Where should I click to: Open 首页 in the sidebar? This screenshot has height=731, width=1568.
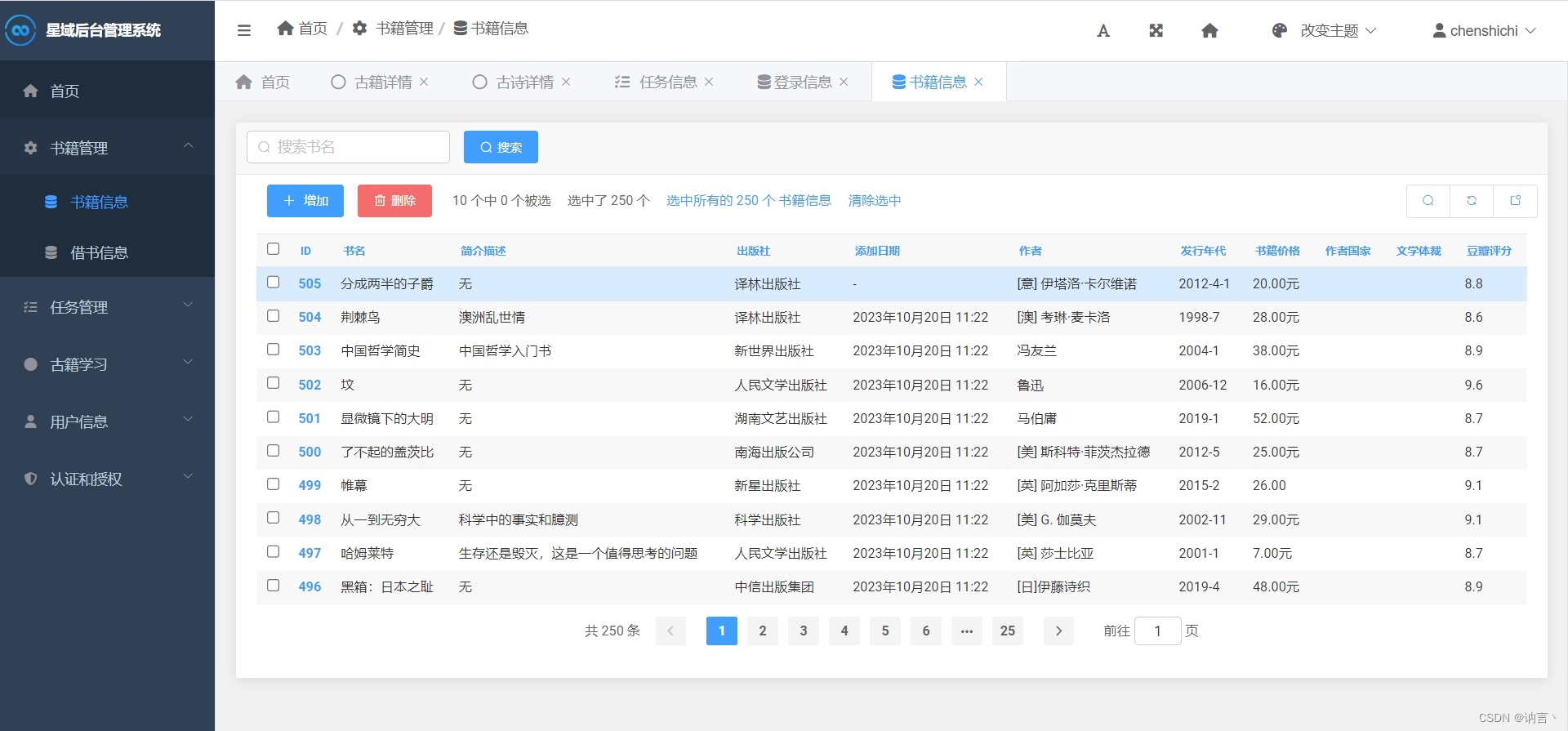point(107,91)
